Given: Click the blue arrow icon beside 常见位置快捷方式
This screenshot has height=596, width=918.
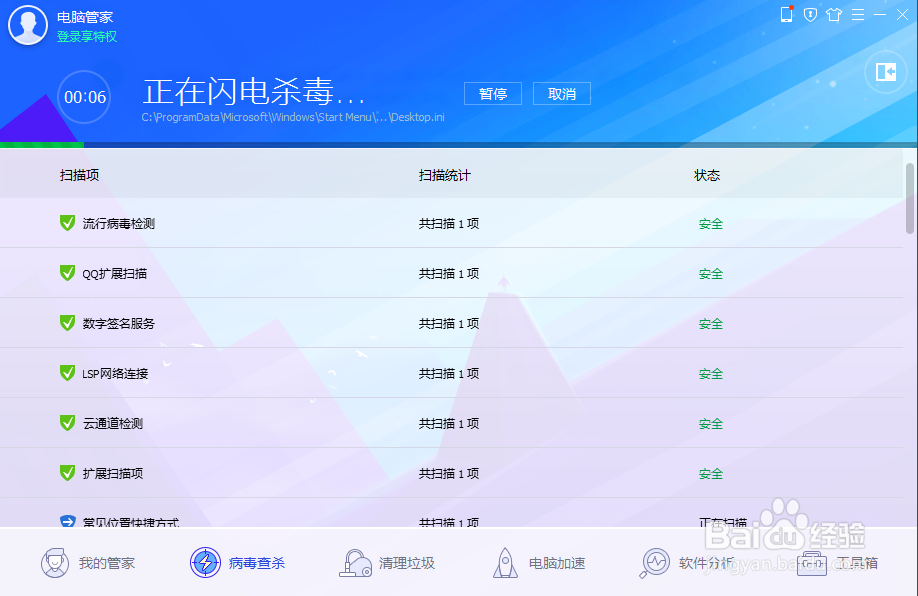Looking at the screenshot, I should [x=67, y=521].
